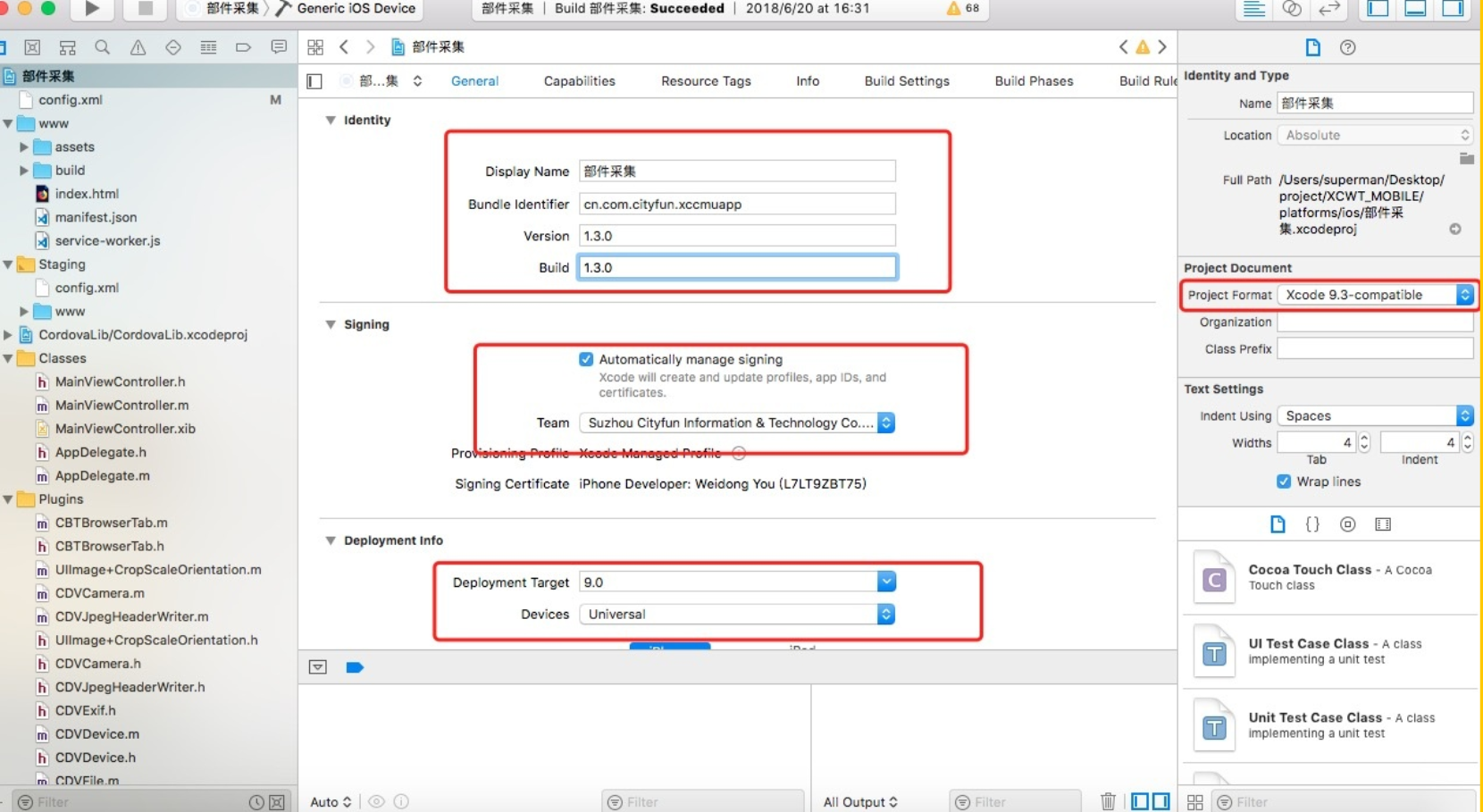This screenshot has width=1483, height=812.
Task: Stop the running task with Stop button
Action: [145, 9]
